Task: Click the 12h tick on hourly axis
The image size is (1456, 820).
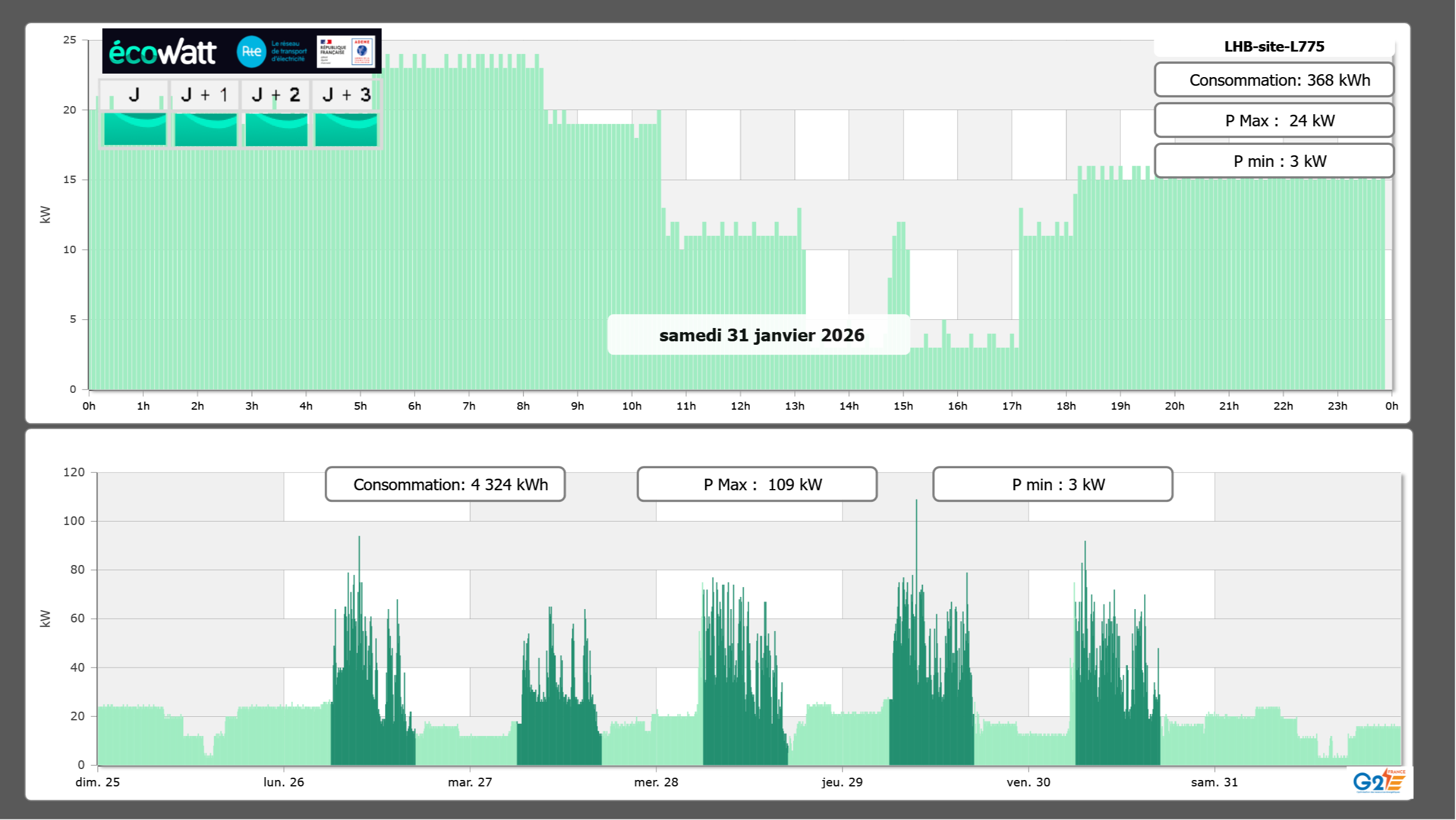Action: pos(740,406)
